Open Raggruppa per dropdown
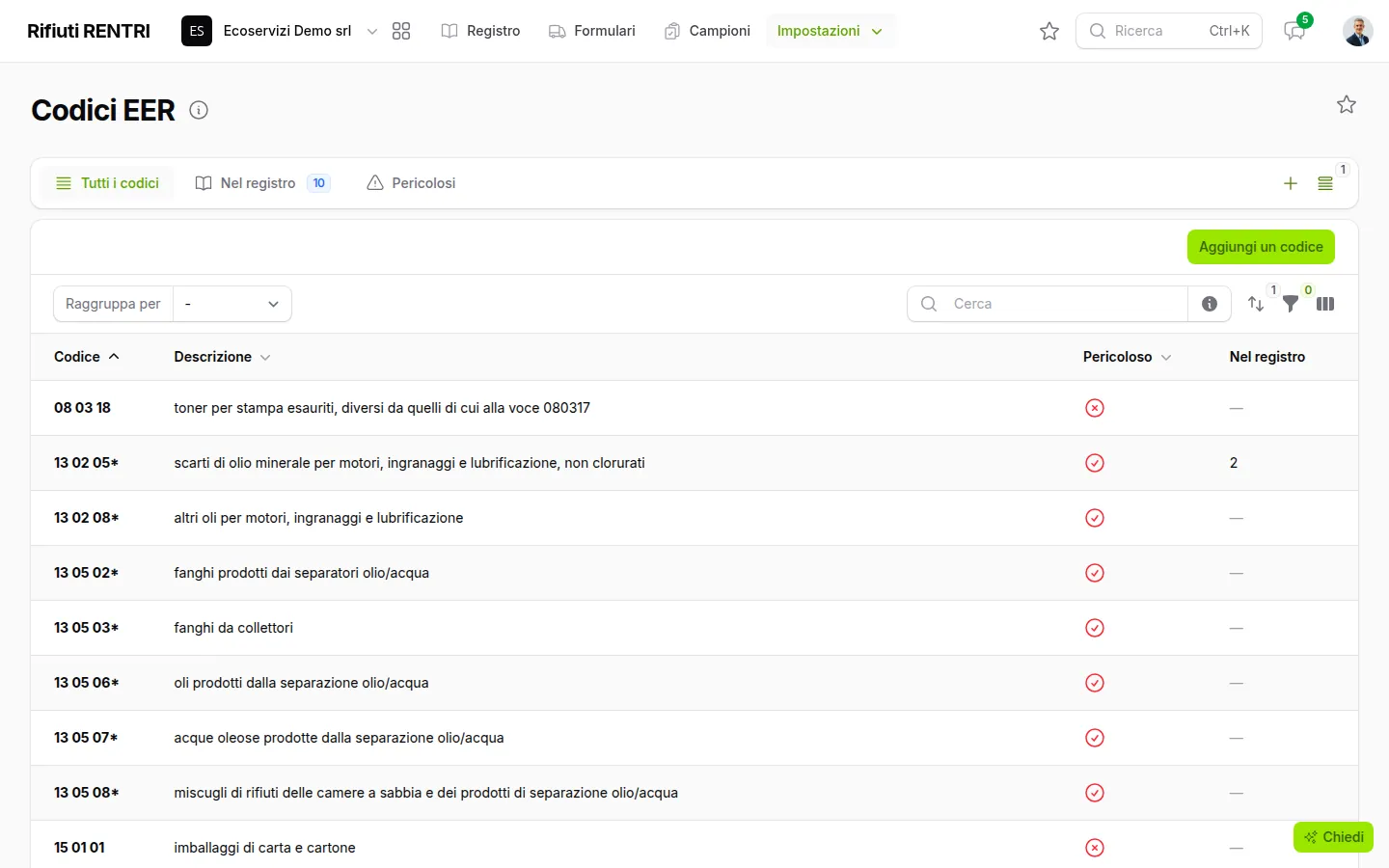This screenshot has height=868, width=1389. pyautogui.click(x=231, y=304)
